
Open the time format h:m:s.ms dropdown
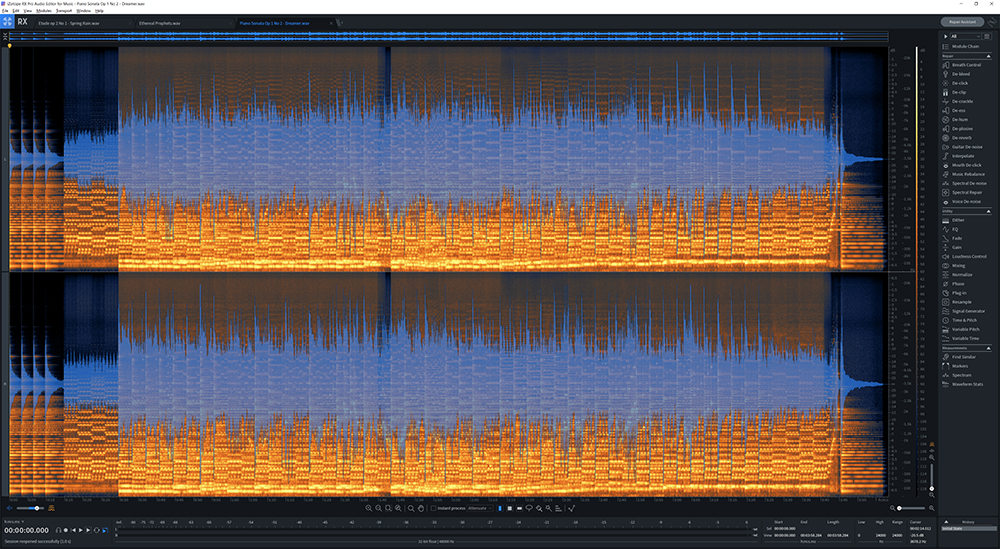point(13,520)
